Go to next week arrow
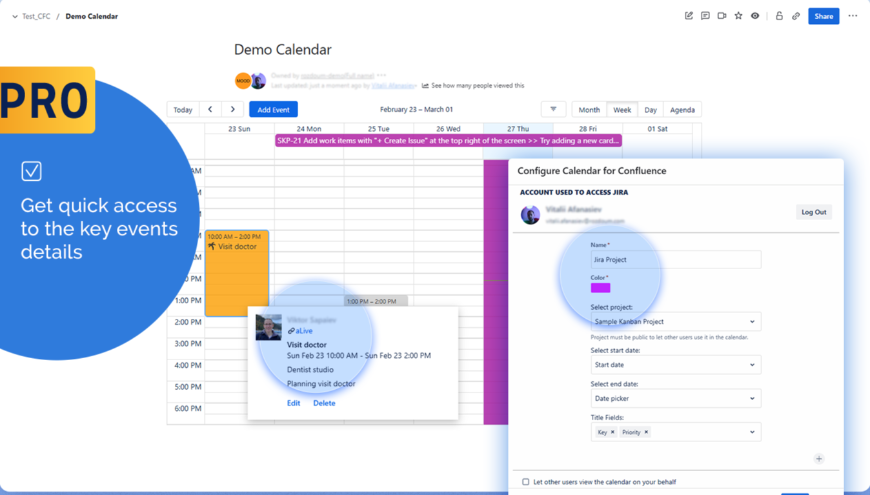Image resolution: width=870 pixels, height=495 pixels. tap(232, 109)
